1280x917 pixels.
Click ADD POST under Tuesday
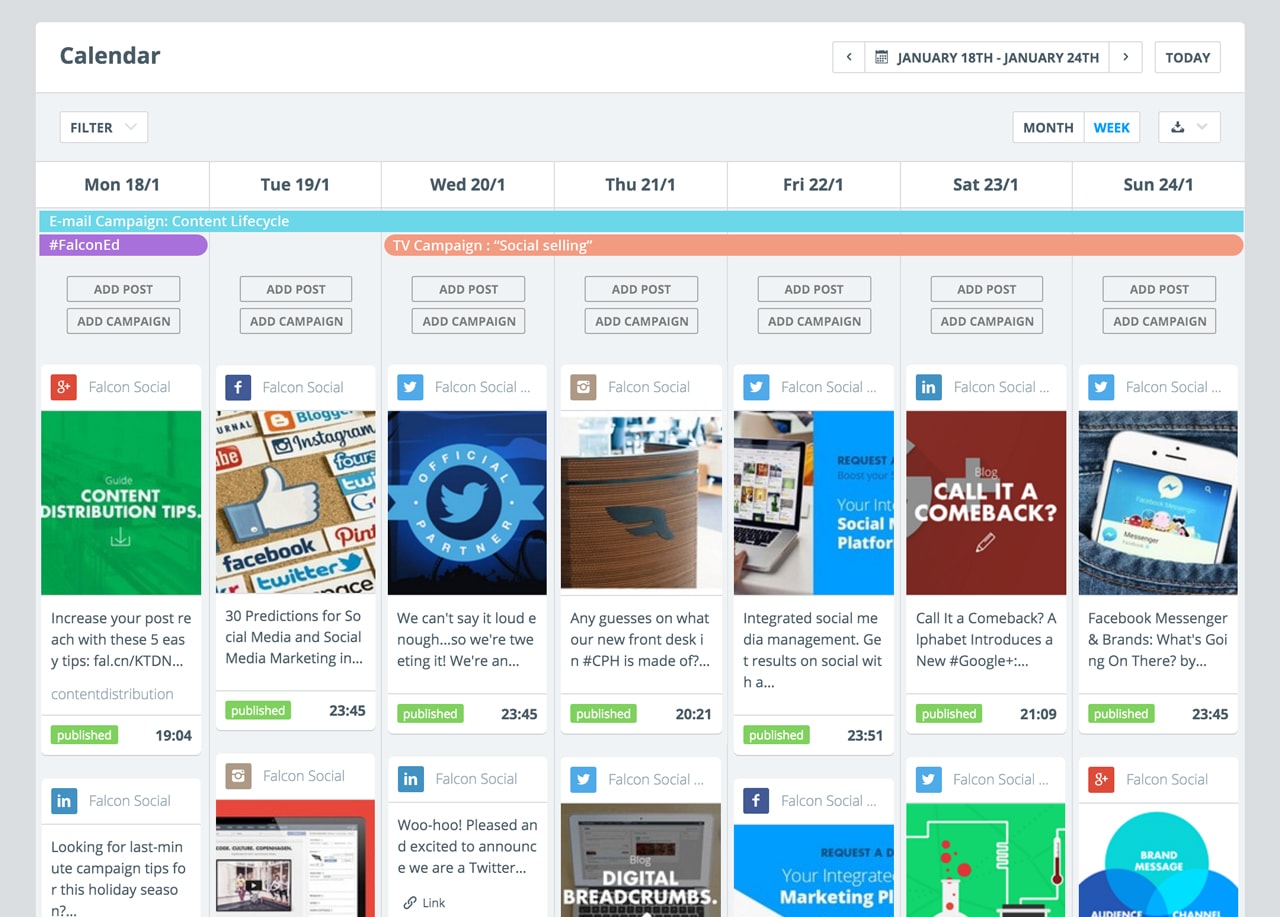(x=296, y=289)
